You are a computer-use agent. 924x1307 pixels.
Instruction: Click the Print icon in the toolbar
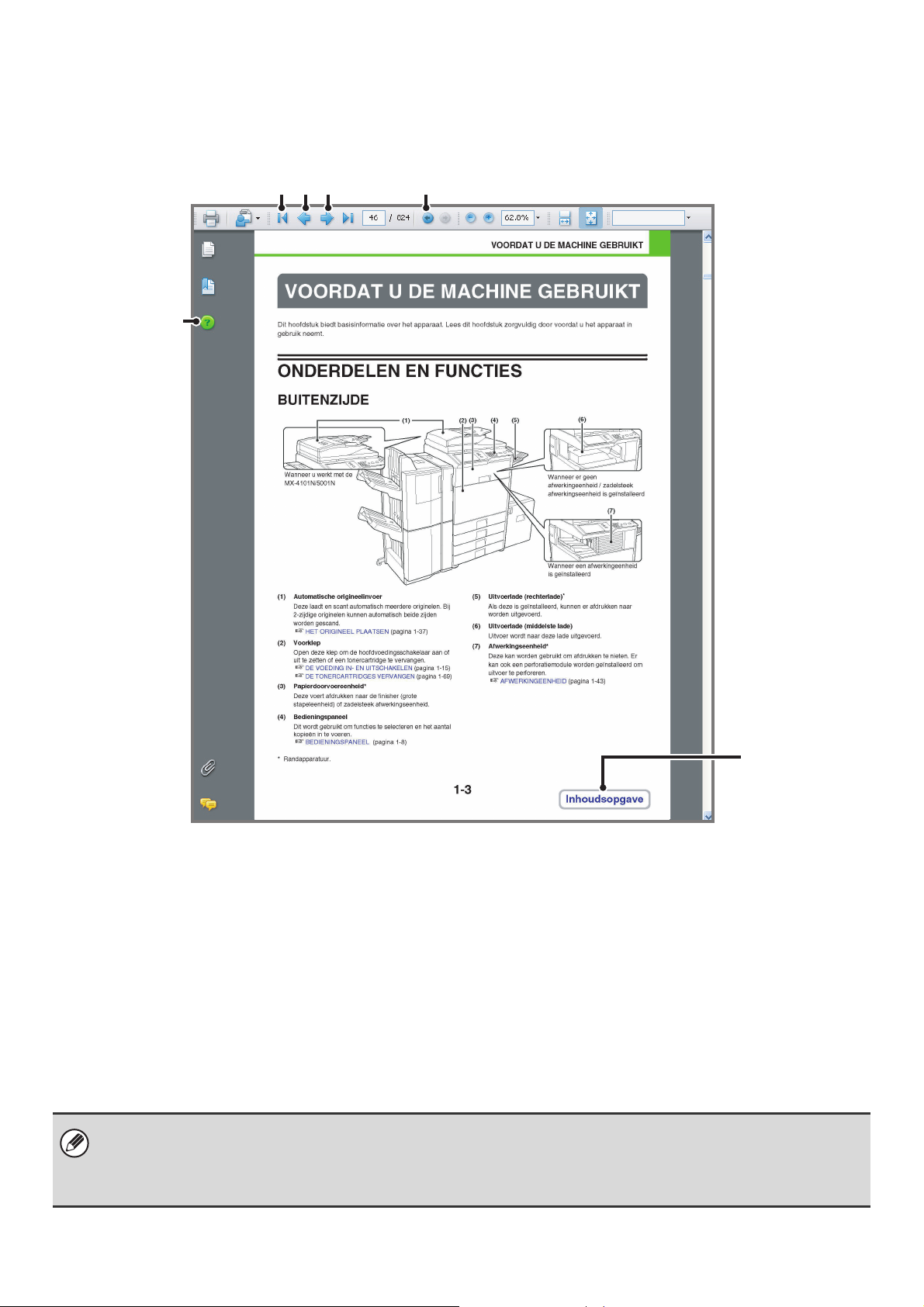(210, 219)
